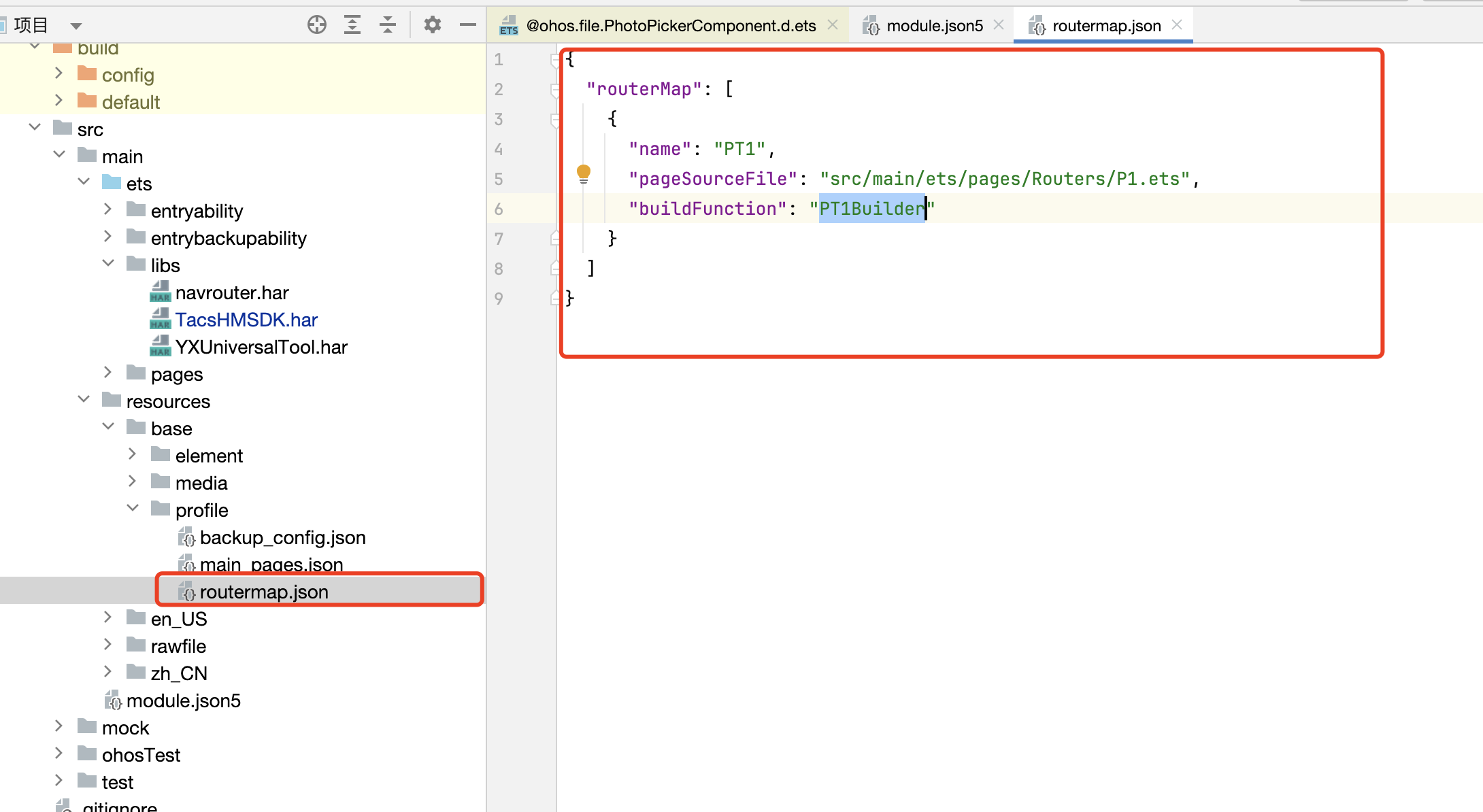The width and height of the screenshot is (1483, 812).
Task: Select backup_config.json file
Action: [282, 537]
